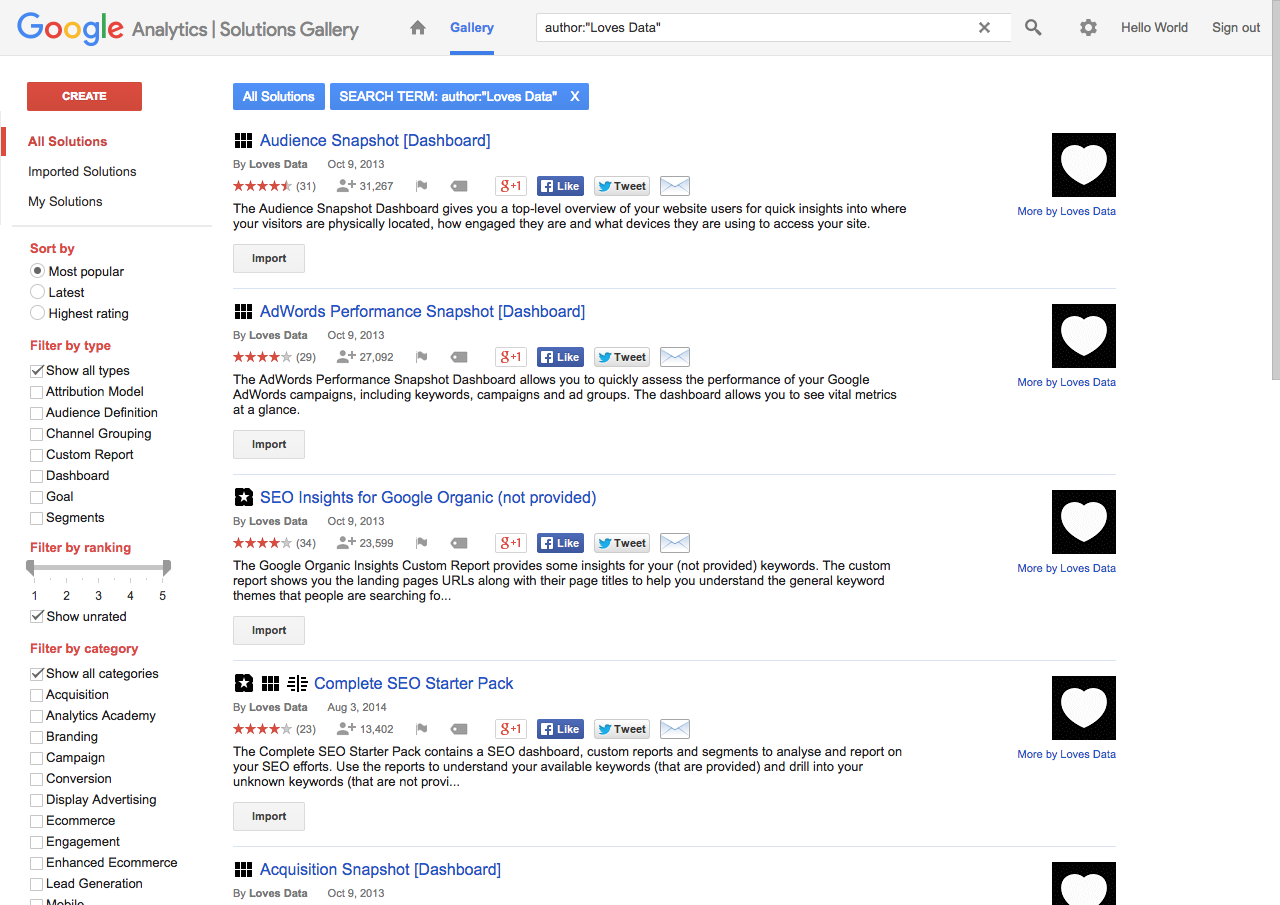Viewport: 1280px width, 905px height.
Task: Like Audience Snapshot on Facebook
Action: (560, 186)
